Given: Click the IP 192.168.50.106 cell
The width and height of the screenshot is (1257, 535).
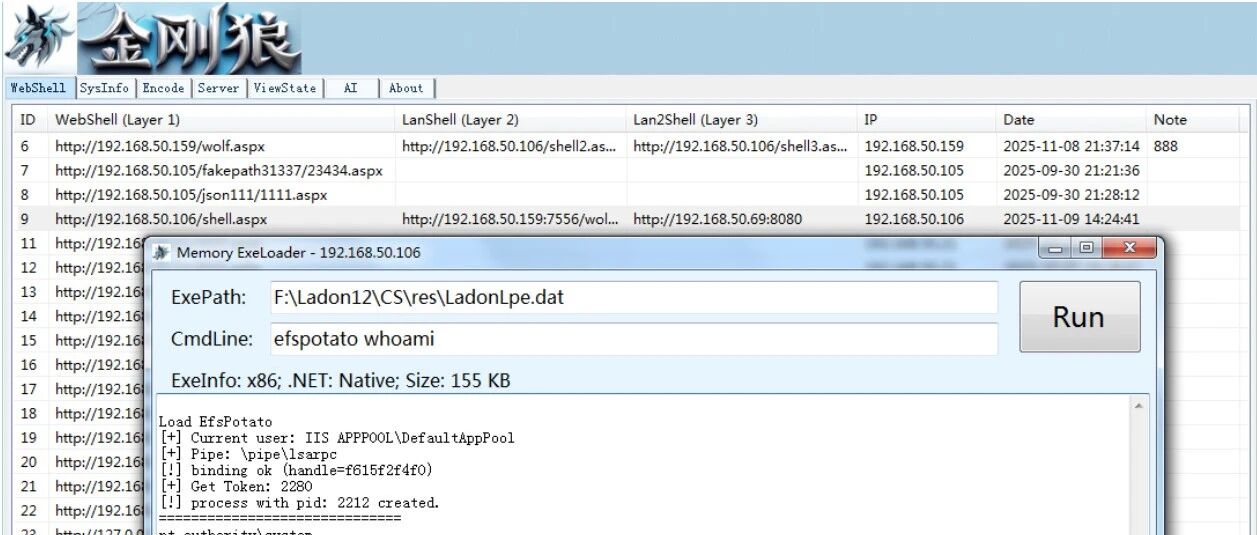Looking at the screenshot, I should [x=914, y=219].
